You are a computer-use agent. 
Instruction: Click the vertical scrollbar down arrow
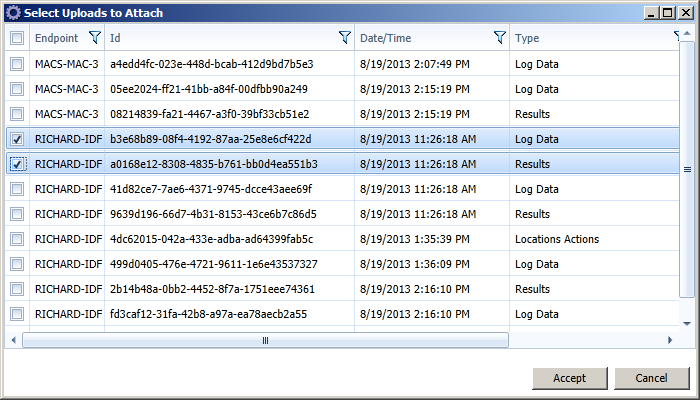coord(687,322)
